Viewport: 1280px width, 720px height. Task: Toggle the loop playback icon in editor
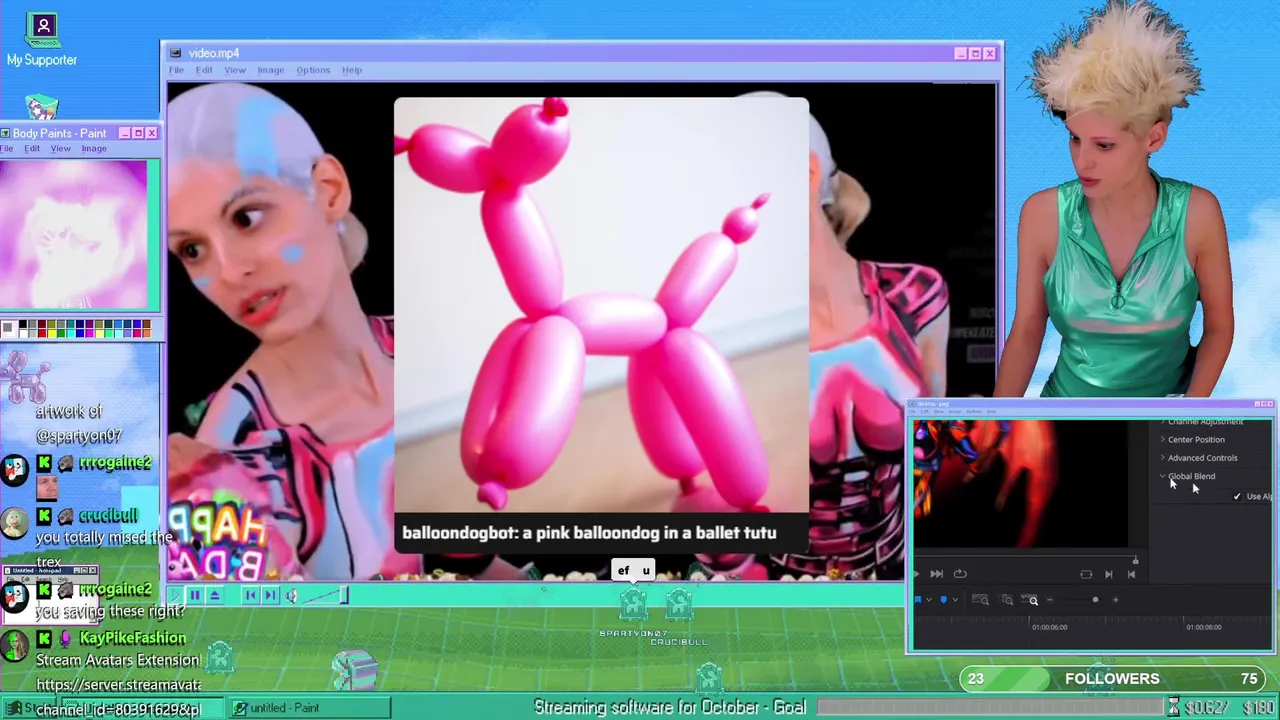point(960,574)
